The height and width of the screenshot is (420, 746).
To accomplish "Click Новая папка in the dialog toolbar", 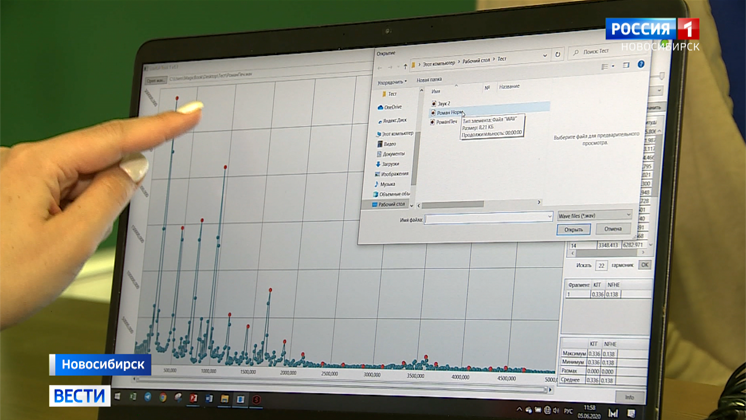I will coord(429,80).
